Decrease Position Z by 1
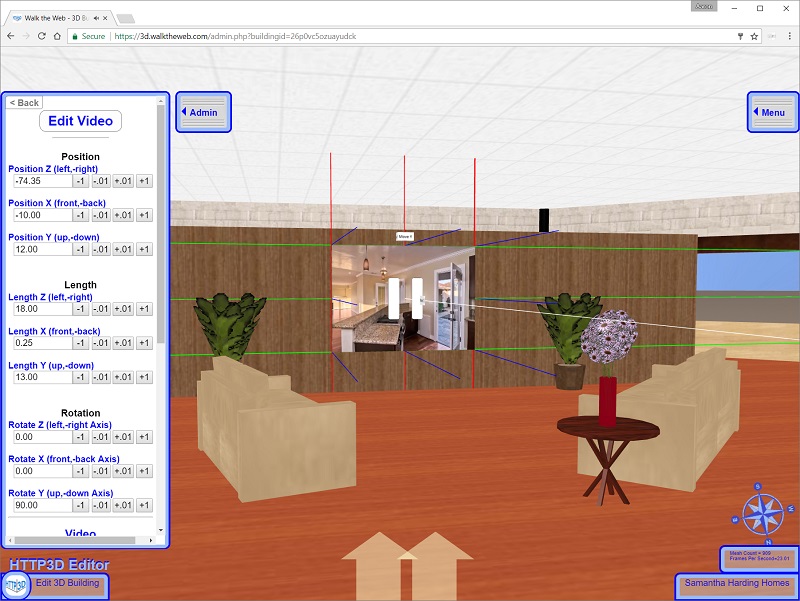 pos(81,181)
